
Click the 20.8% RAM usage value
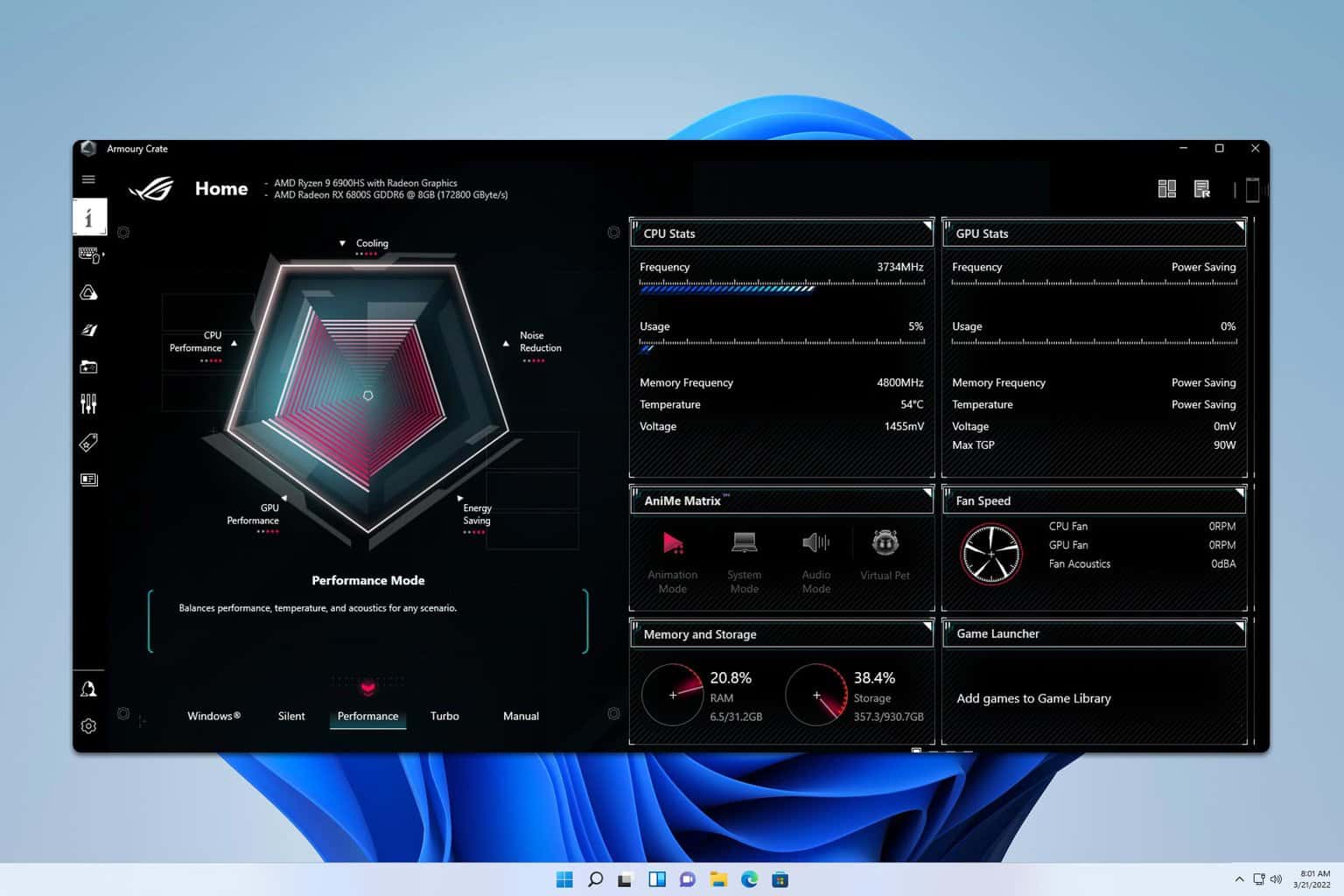click(731, 678)
